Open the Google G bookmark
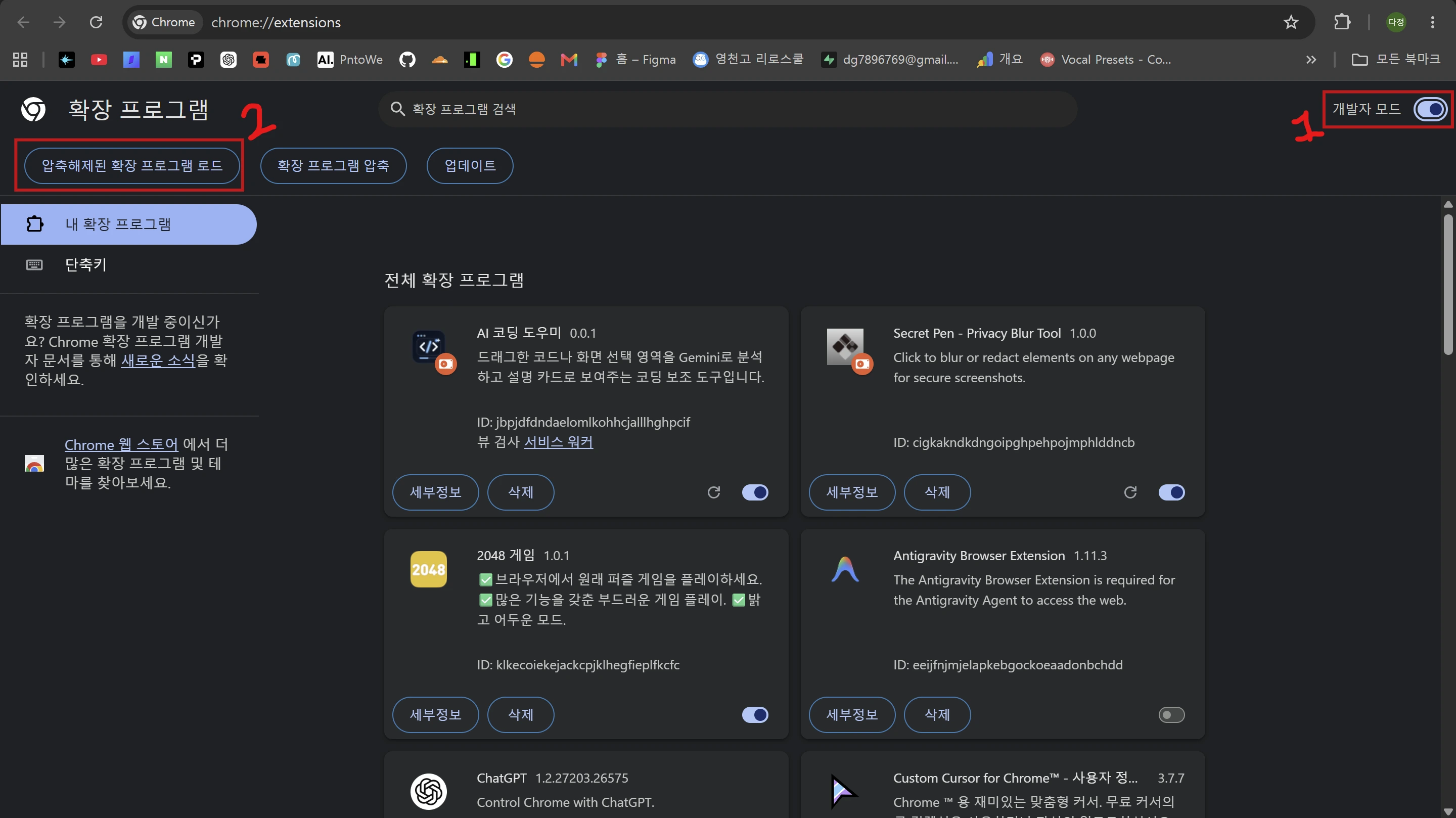1456x818 pixels. 504,59
